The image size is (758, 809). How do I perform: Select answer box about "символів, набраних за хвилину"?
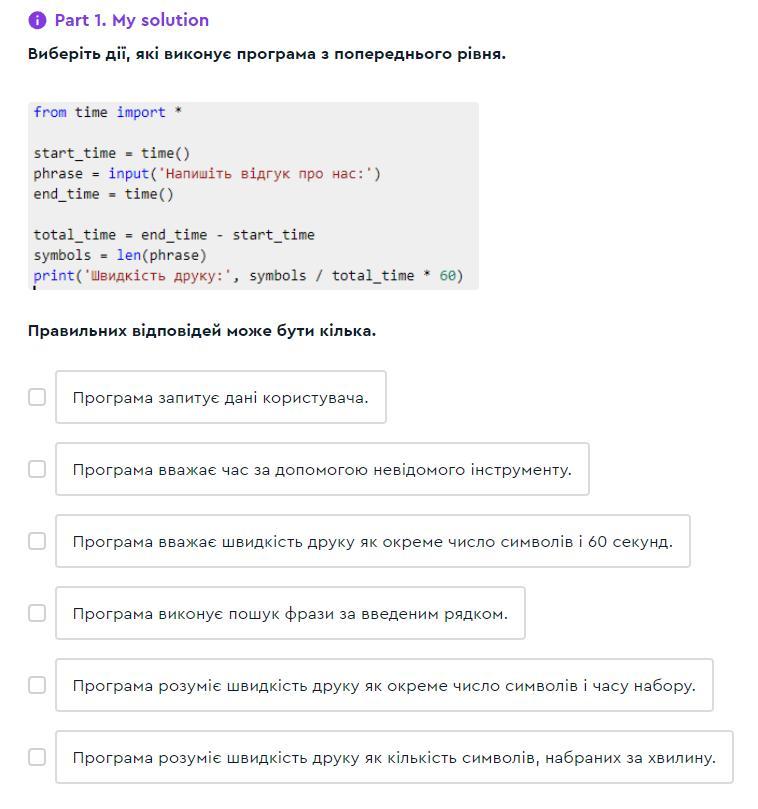tap(394, 757)
